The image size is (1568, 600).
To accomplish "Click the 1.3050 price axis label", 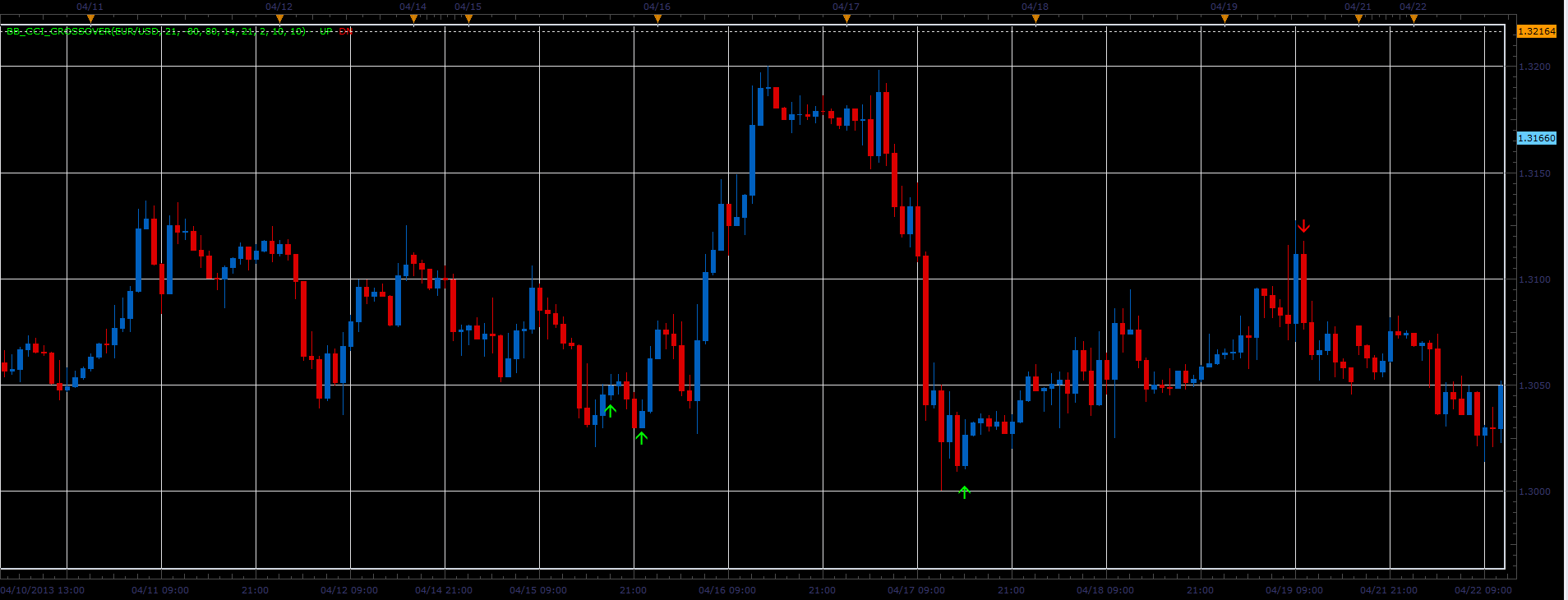I will coord(1535,385).
